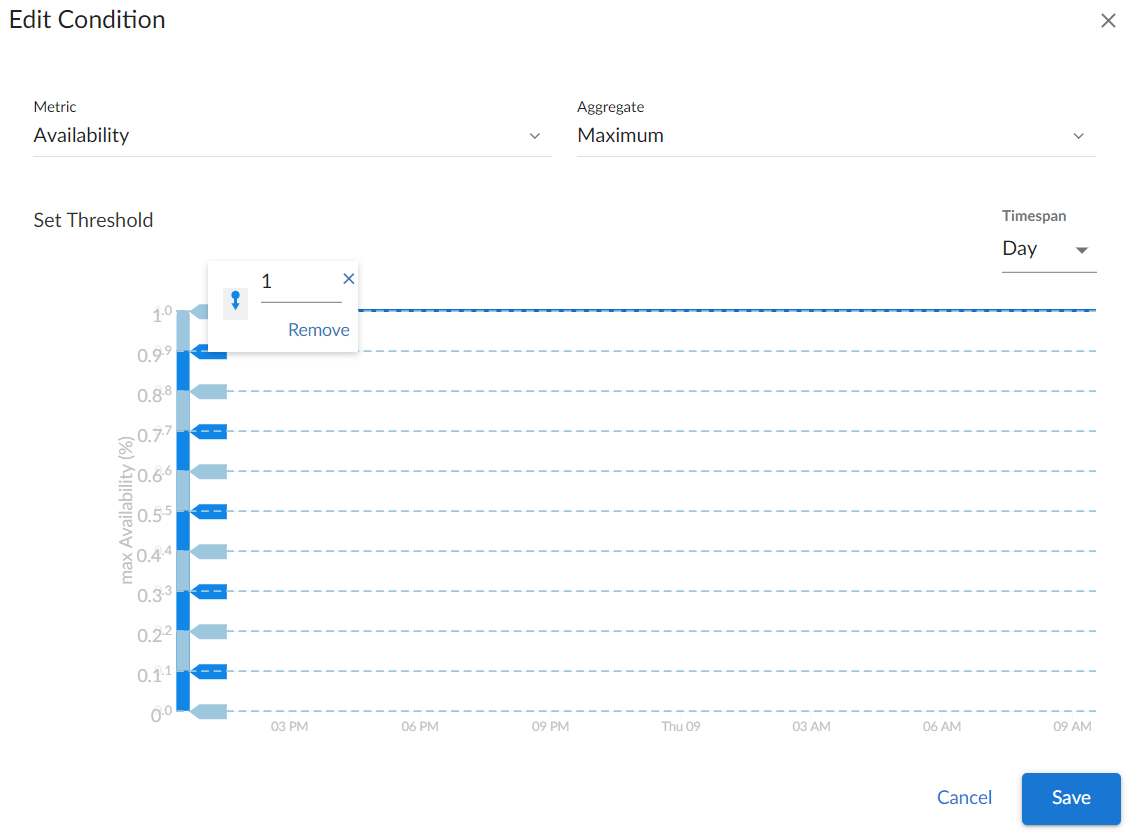Close the Edit Condition dialog
Image resolution: width=1143 pixels, height=833 pixels.
coord(1108,21)
